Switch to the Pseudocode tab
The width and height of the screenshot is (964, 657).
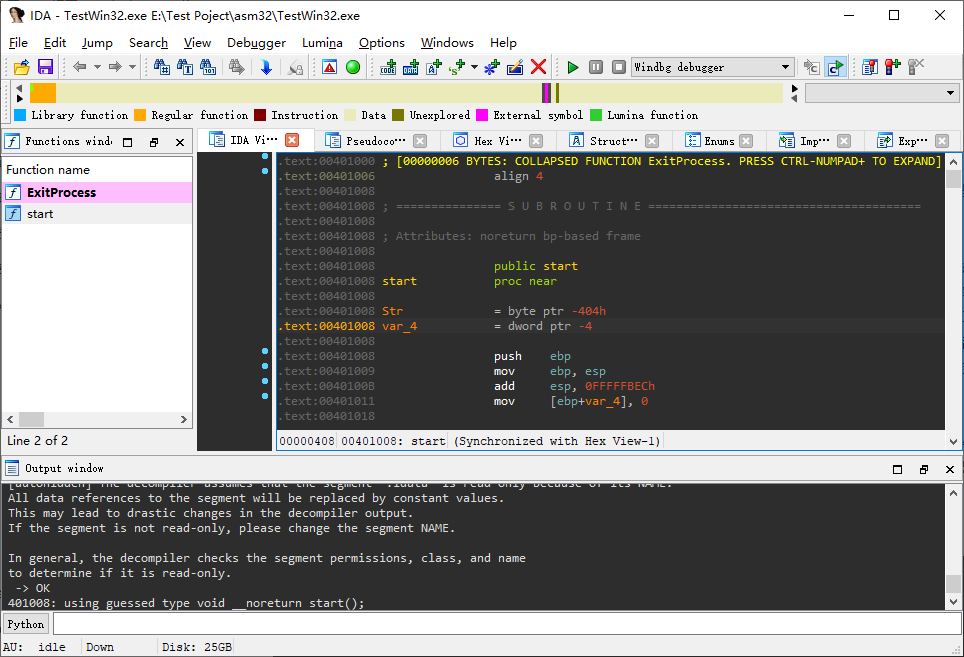tap(368, 141)
